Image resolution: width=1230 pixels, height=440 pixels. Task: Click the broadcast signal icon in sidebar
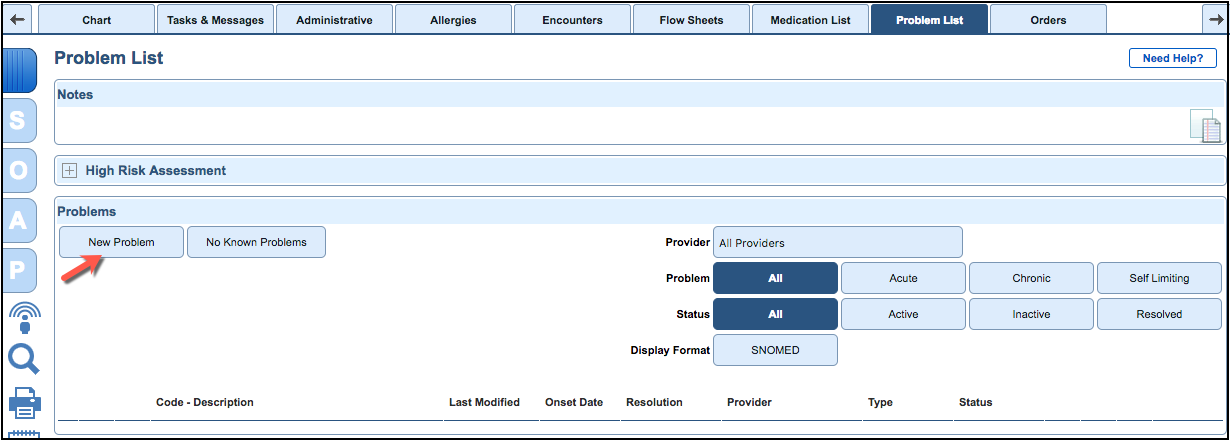click(x=24, y=318)
